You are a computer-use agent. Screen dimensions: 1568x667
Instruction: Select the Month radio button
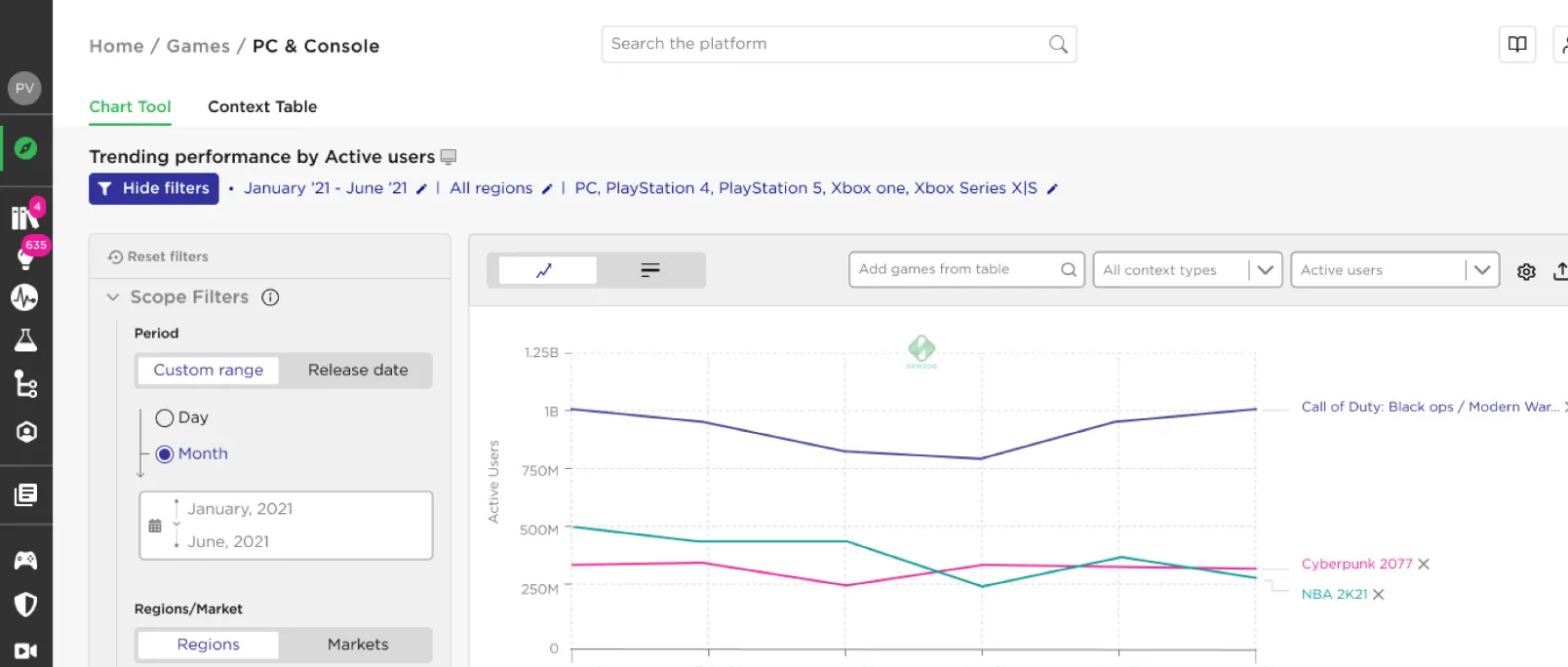[165, 453]
